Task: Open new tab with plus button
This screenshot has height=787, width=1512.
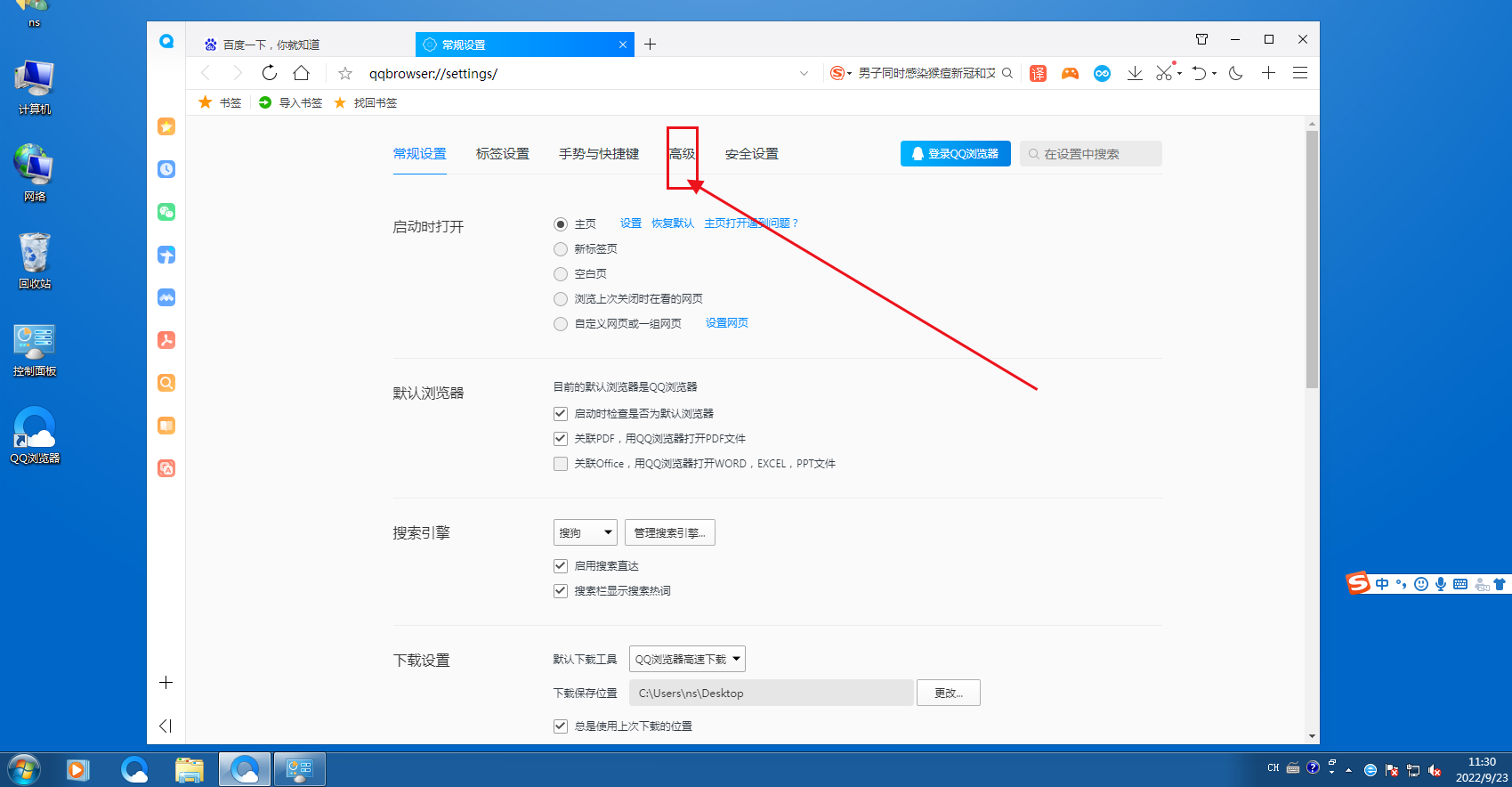Action: click(651, 45)
